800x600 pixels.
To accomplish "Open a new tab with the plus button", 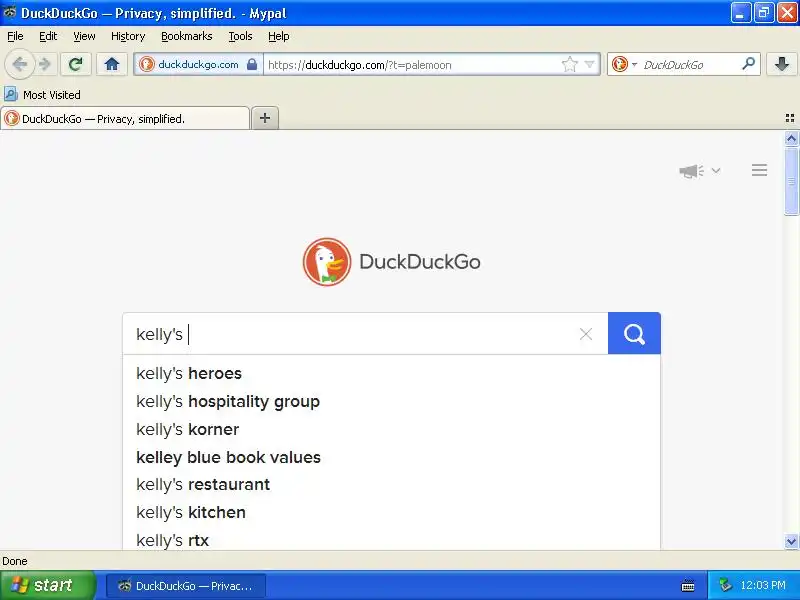I will (x=265, y=118).
